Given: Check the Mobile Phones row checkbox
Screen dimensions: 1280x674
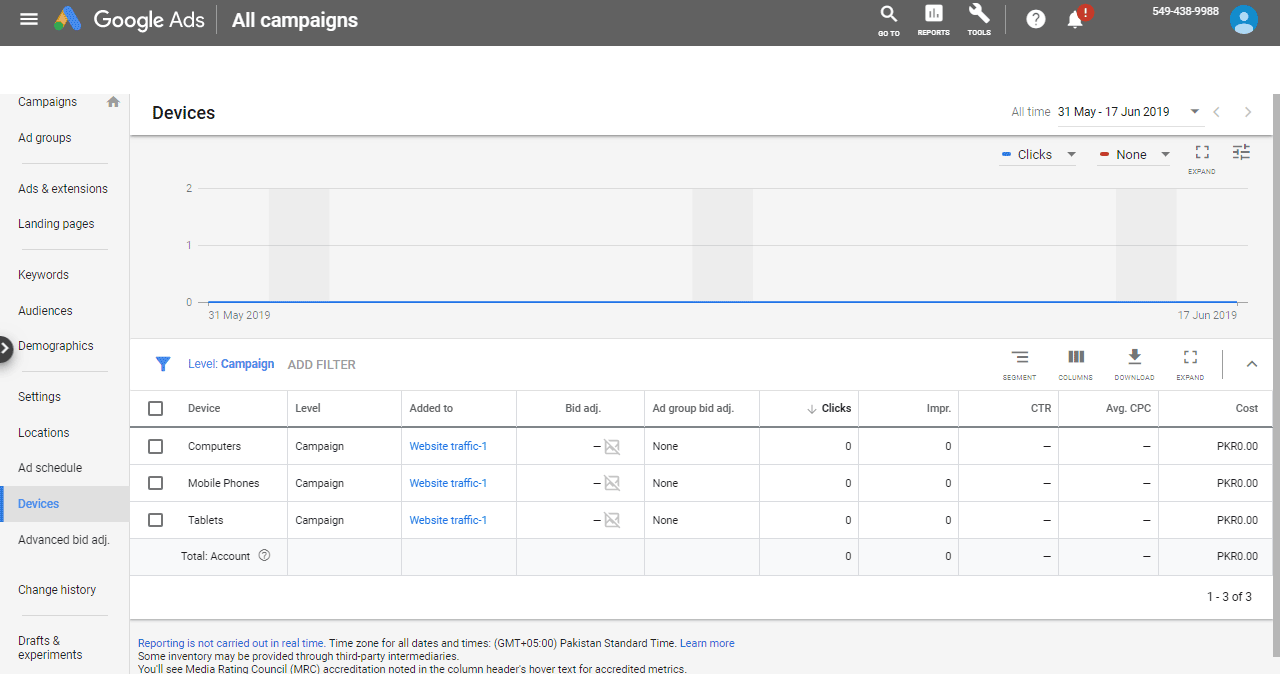Looking at the screenshot, I should pyautogui.click(x=155, y=483).
